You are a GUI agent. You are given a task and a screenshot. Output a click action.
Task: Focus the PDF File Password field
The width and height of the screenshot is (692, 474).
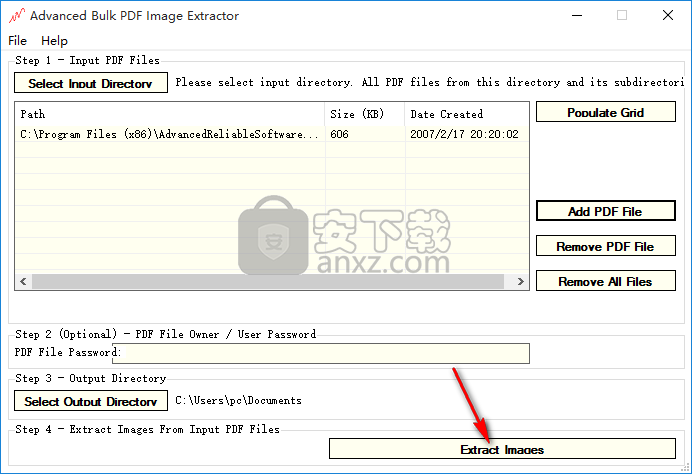point(321,354)
